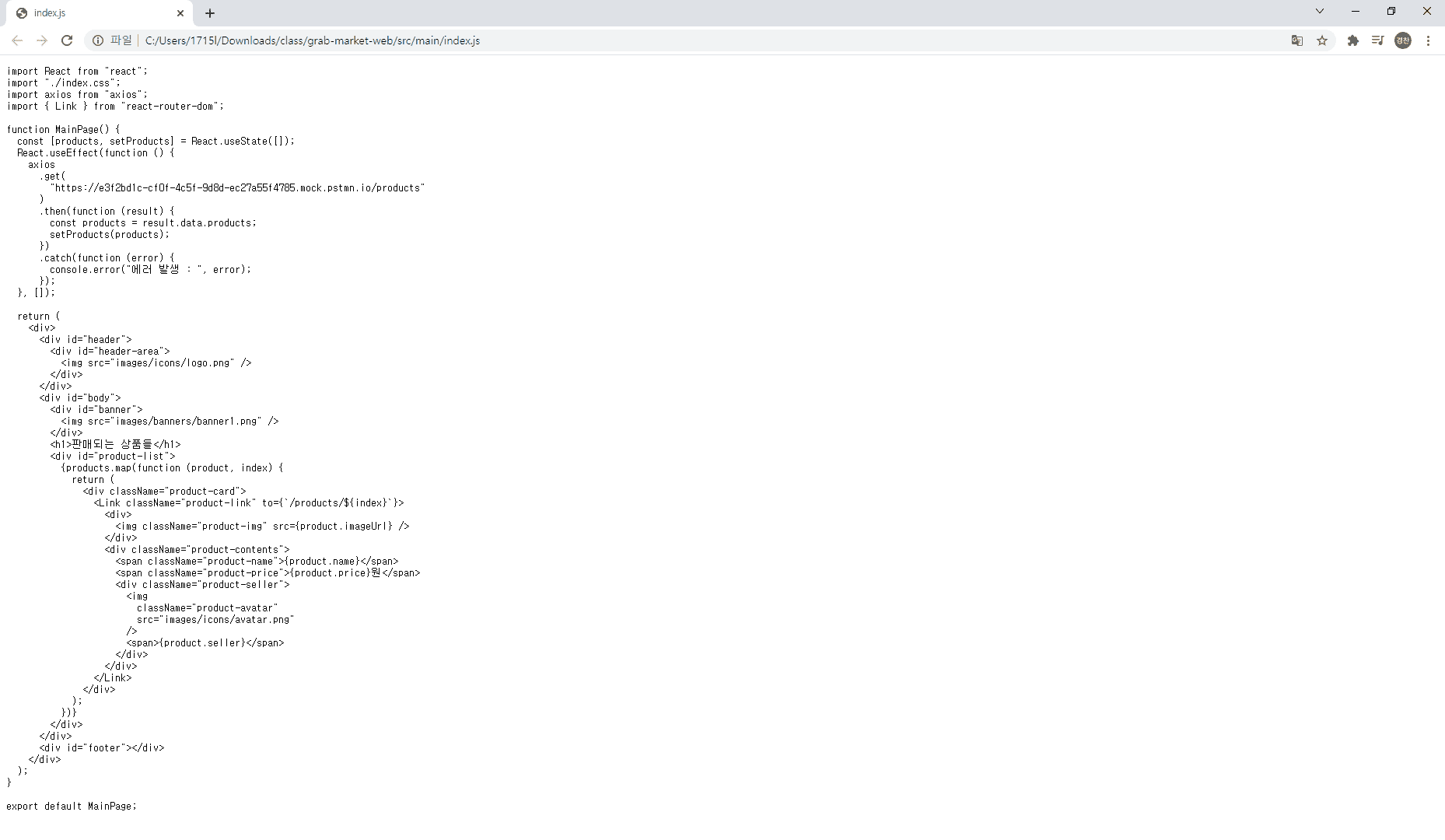
Task: Click the '<div id="header-area">' line
Action: 110,351
